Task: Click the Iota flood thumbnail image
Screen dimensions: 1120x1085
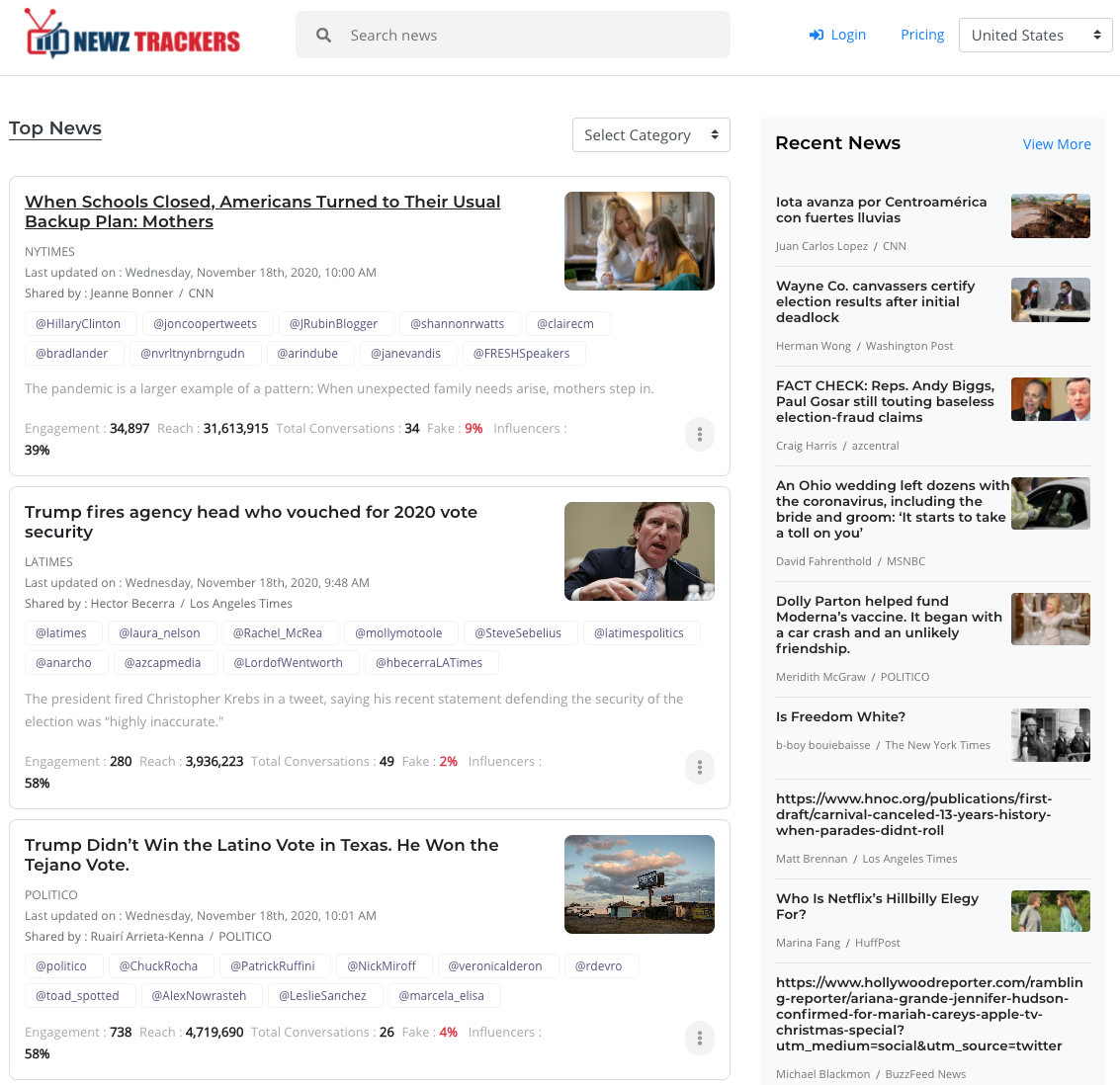Action: click(x=1051, y=215)
